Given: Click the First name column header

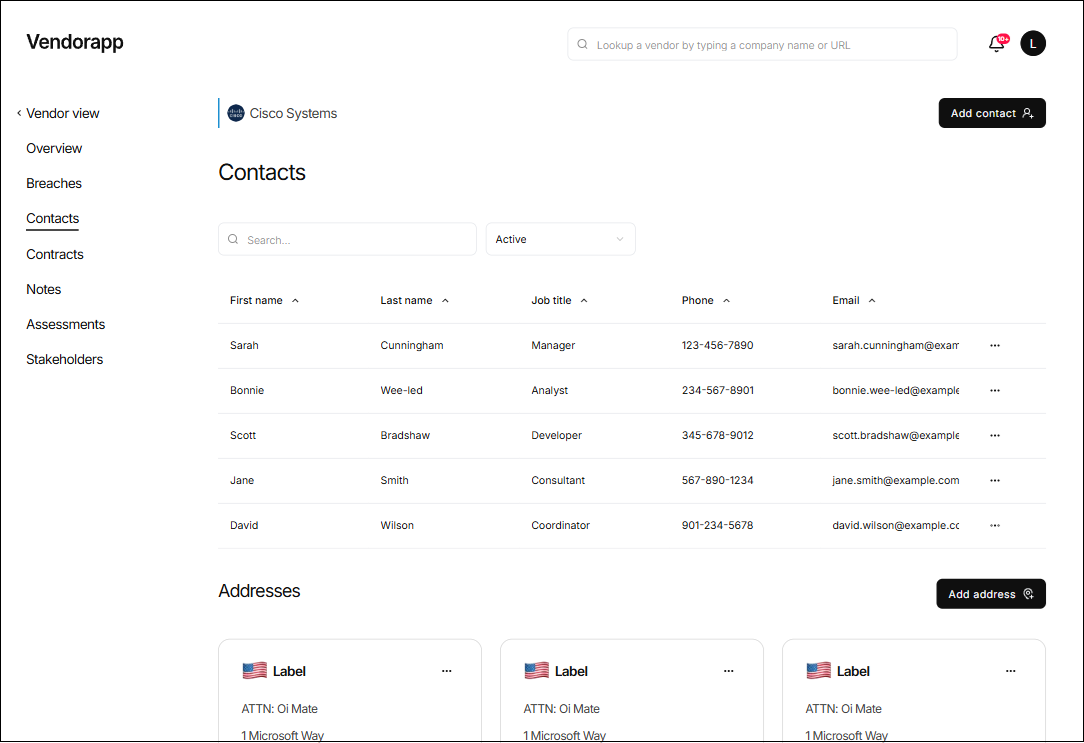Looking at the screenshot, I should click(x=256, y=301).
